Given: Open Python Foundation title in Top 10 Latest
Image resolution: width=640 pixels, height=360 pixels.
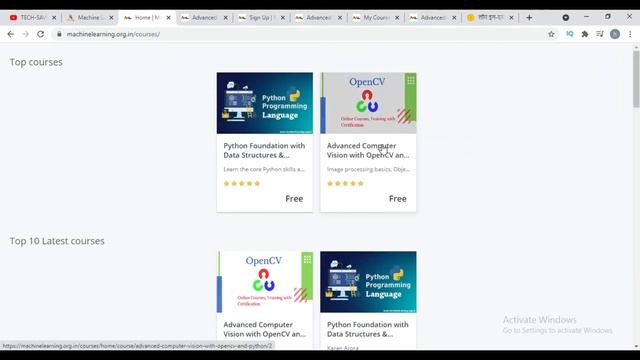Looking at the screenshot, I should (x=367, y=329).
